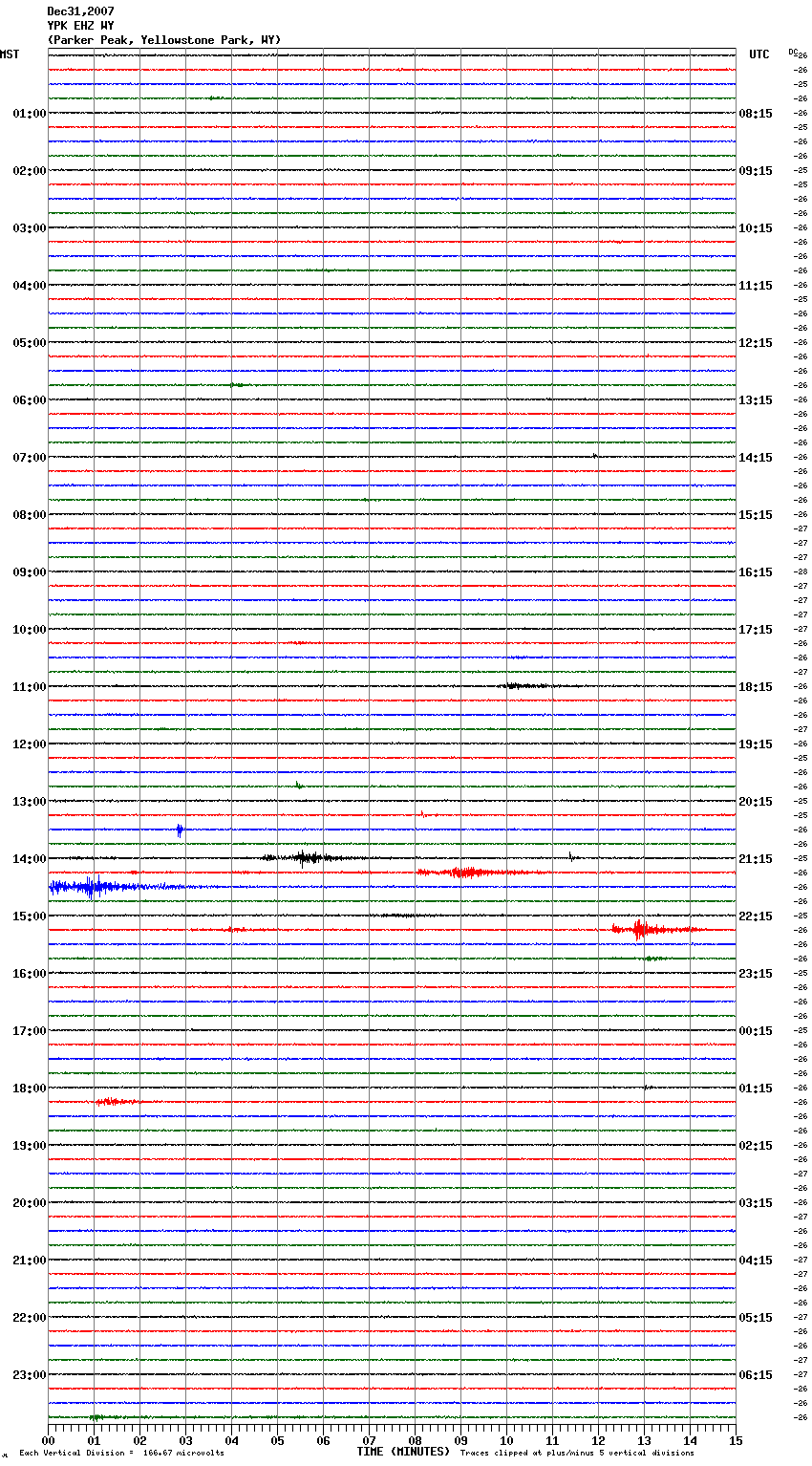This screenshot has height=1466, width=812.
Task: Click the 02:15 UTC time label
Action: coord(756,1146)
